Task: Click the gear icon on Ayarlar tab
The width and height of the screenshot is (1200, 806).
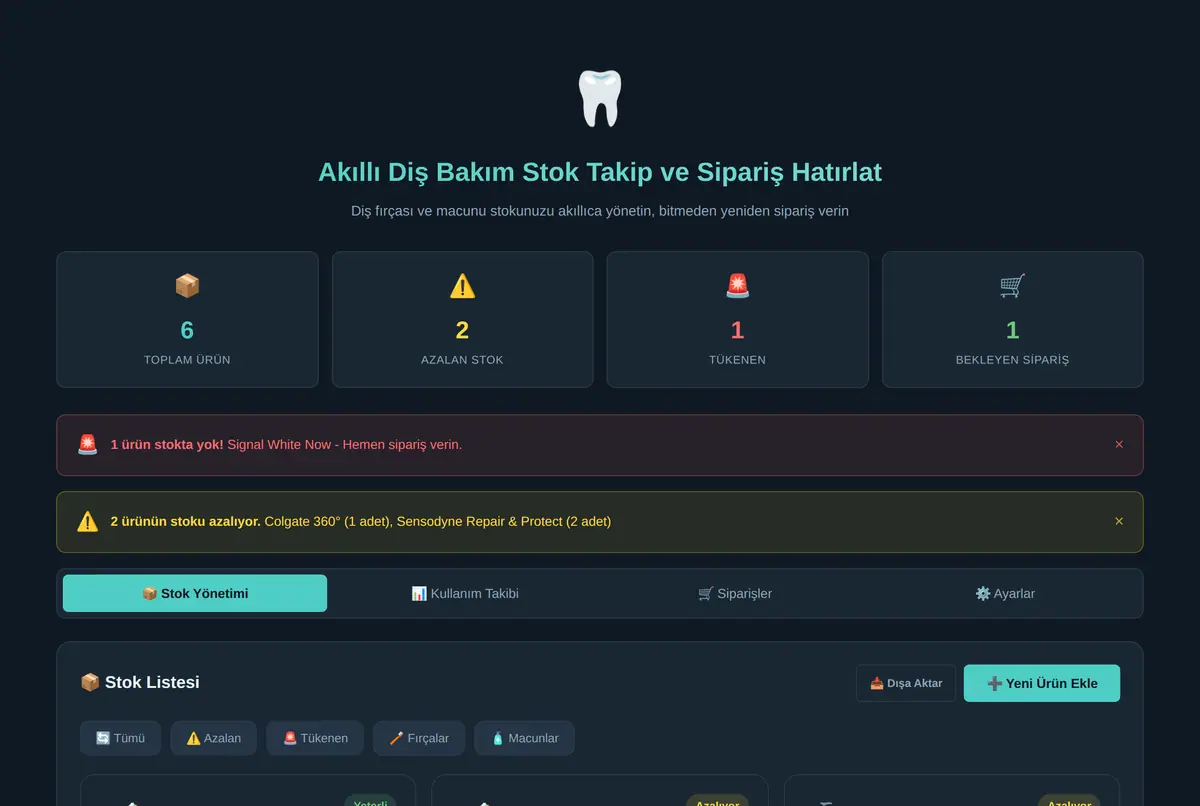Action: (982, 593)
